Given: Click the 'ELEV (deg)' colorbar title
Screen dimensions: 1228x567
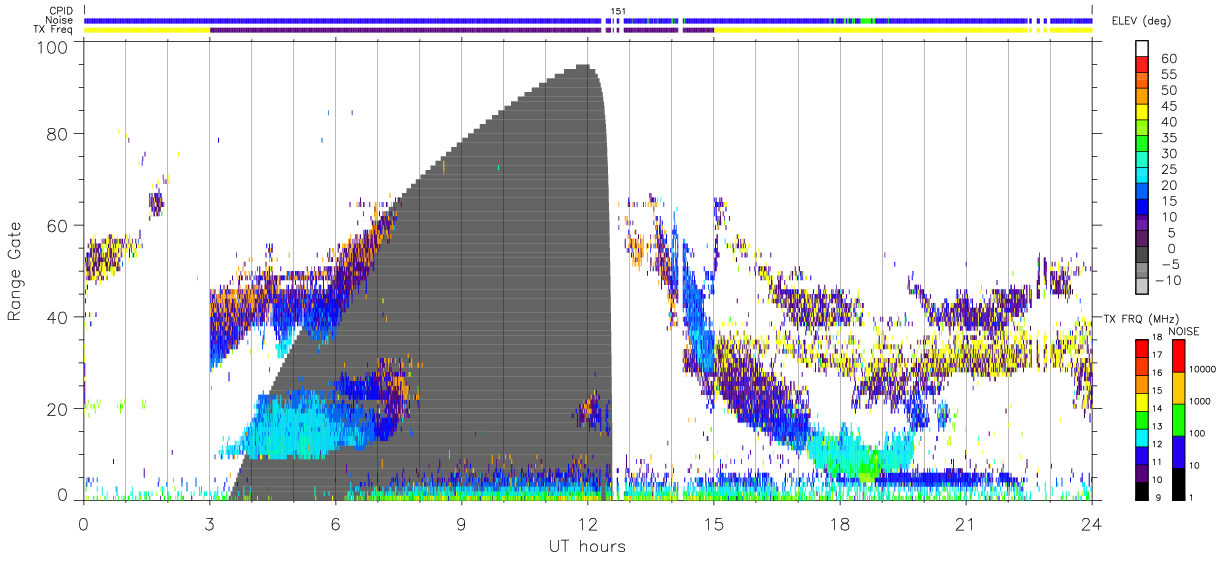Looking at the screenshot, I should (1141, 21).
